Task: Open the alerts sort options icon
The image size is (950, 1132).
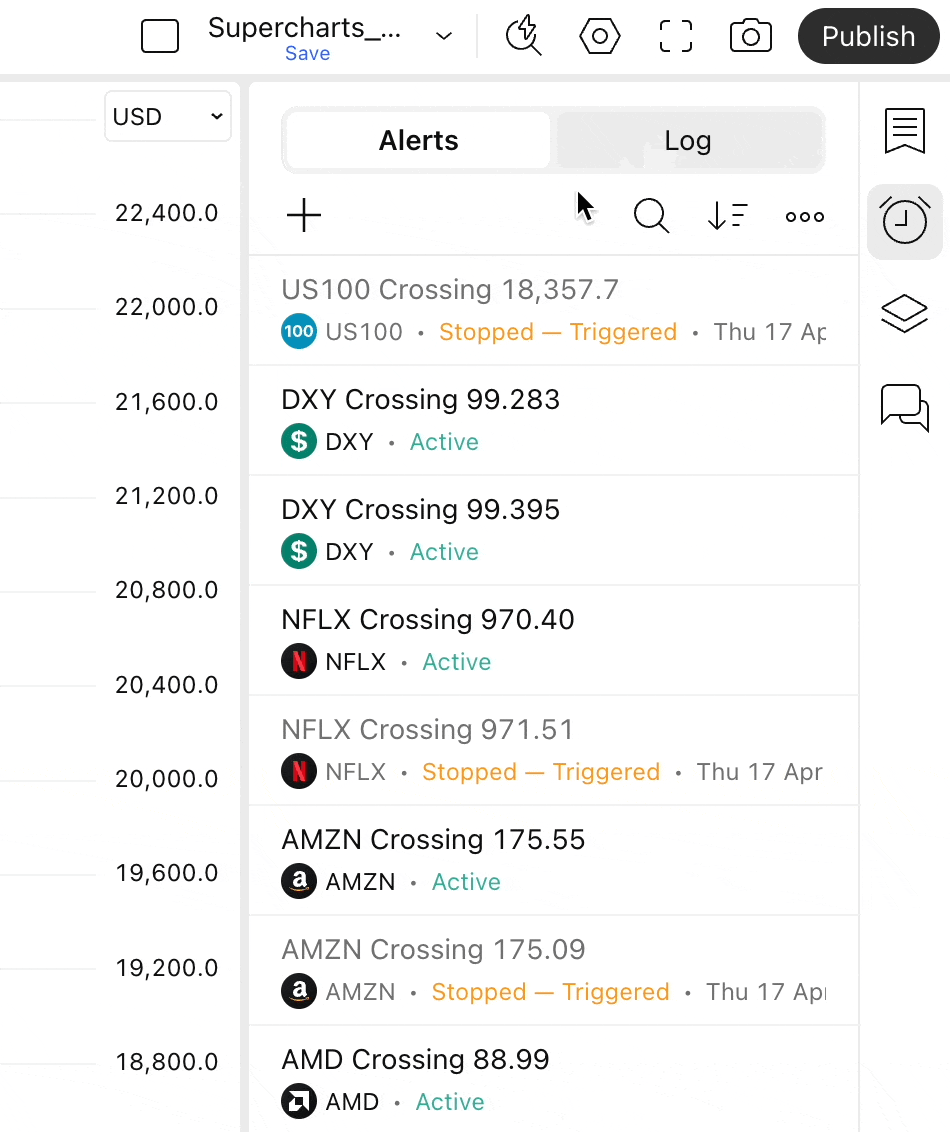Action: (727, 216)
